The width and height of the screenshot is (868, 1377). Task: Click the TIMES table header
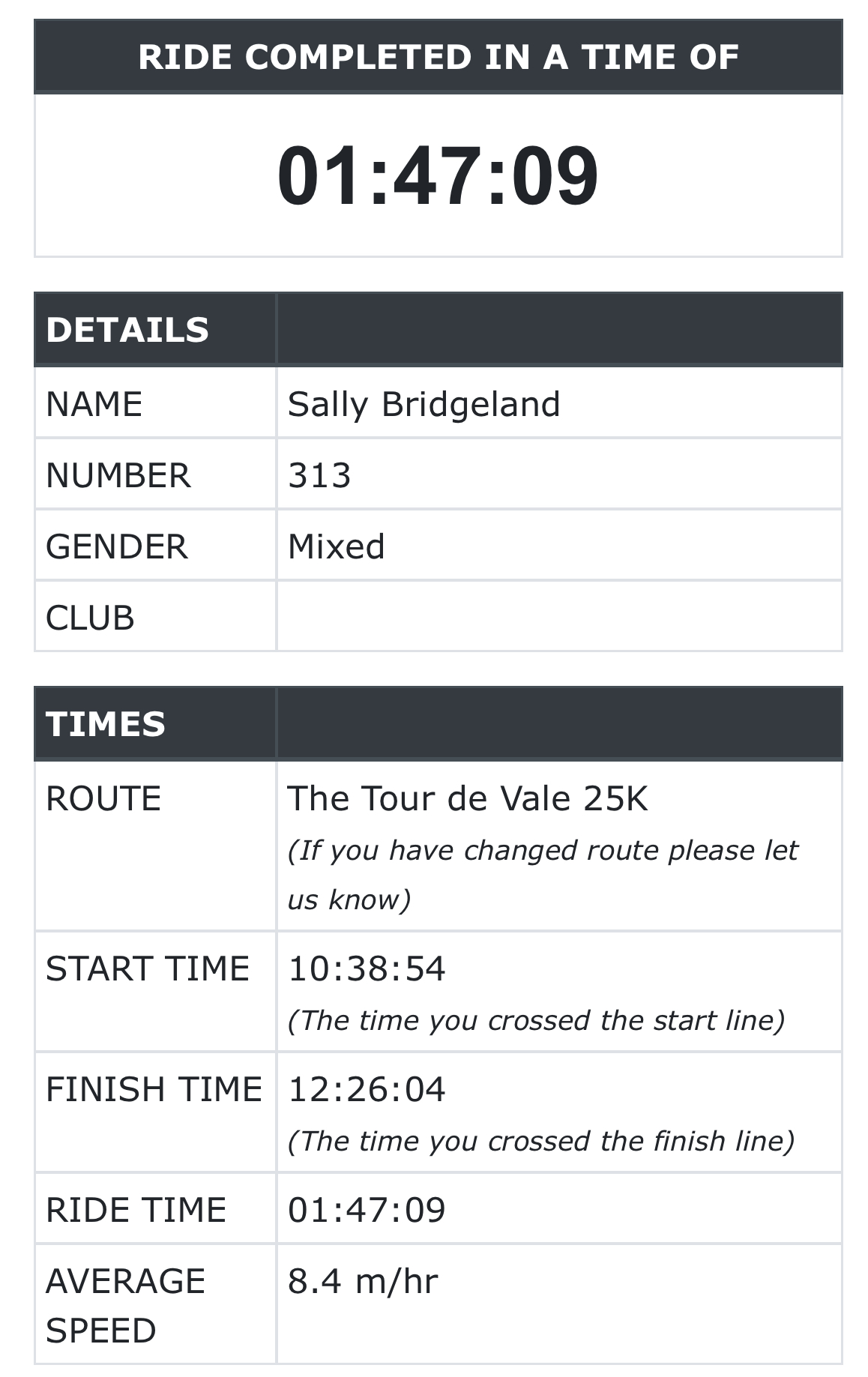tap(106, 724)
